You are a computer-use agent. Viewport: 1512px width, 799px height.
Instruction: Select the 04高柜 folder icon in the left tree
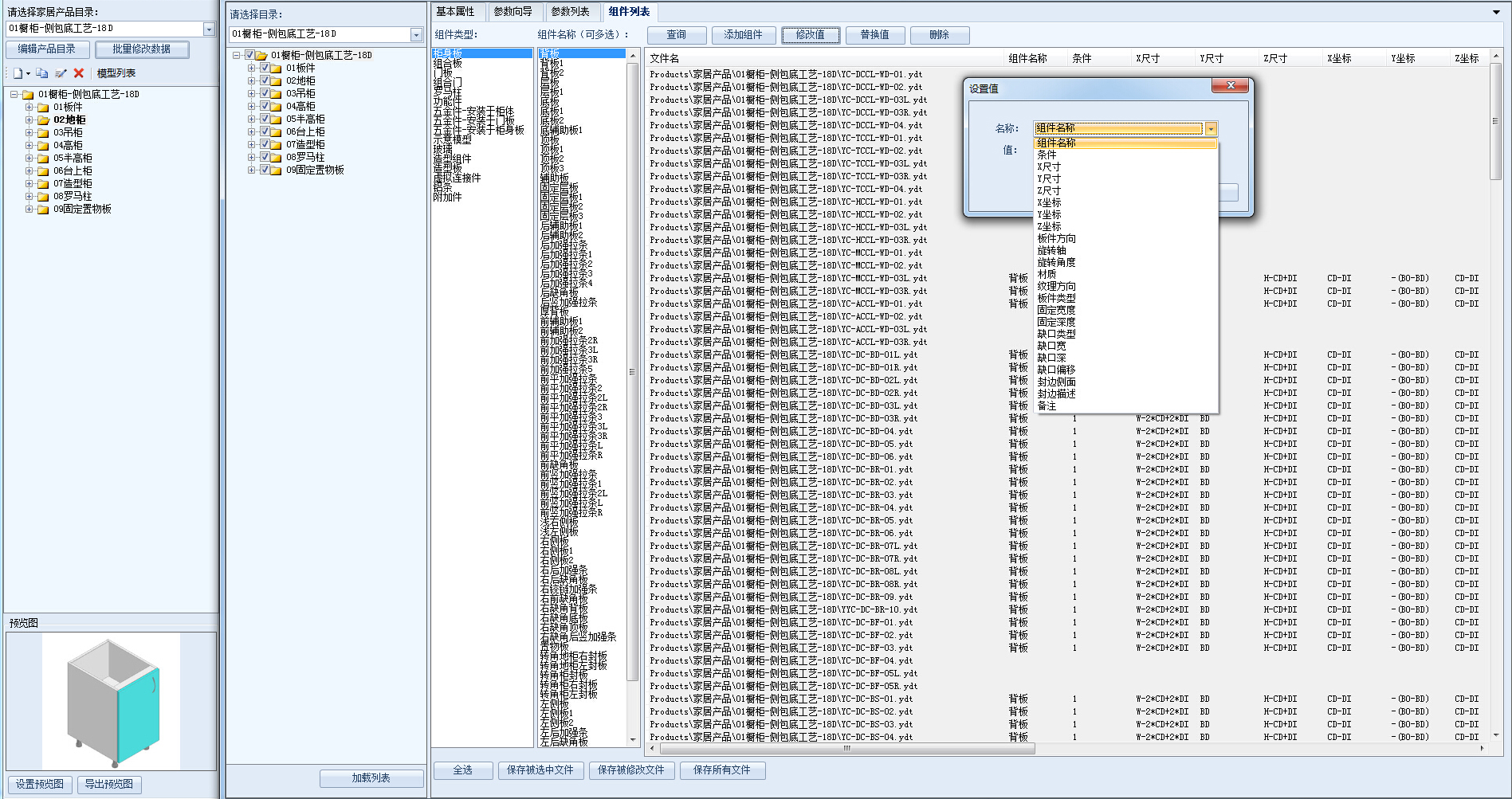click(x=43, y=146)
